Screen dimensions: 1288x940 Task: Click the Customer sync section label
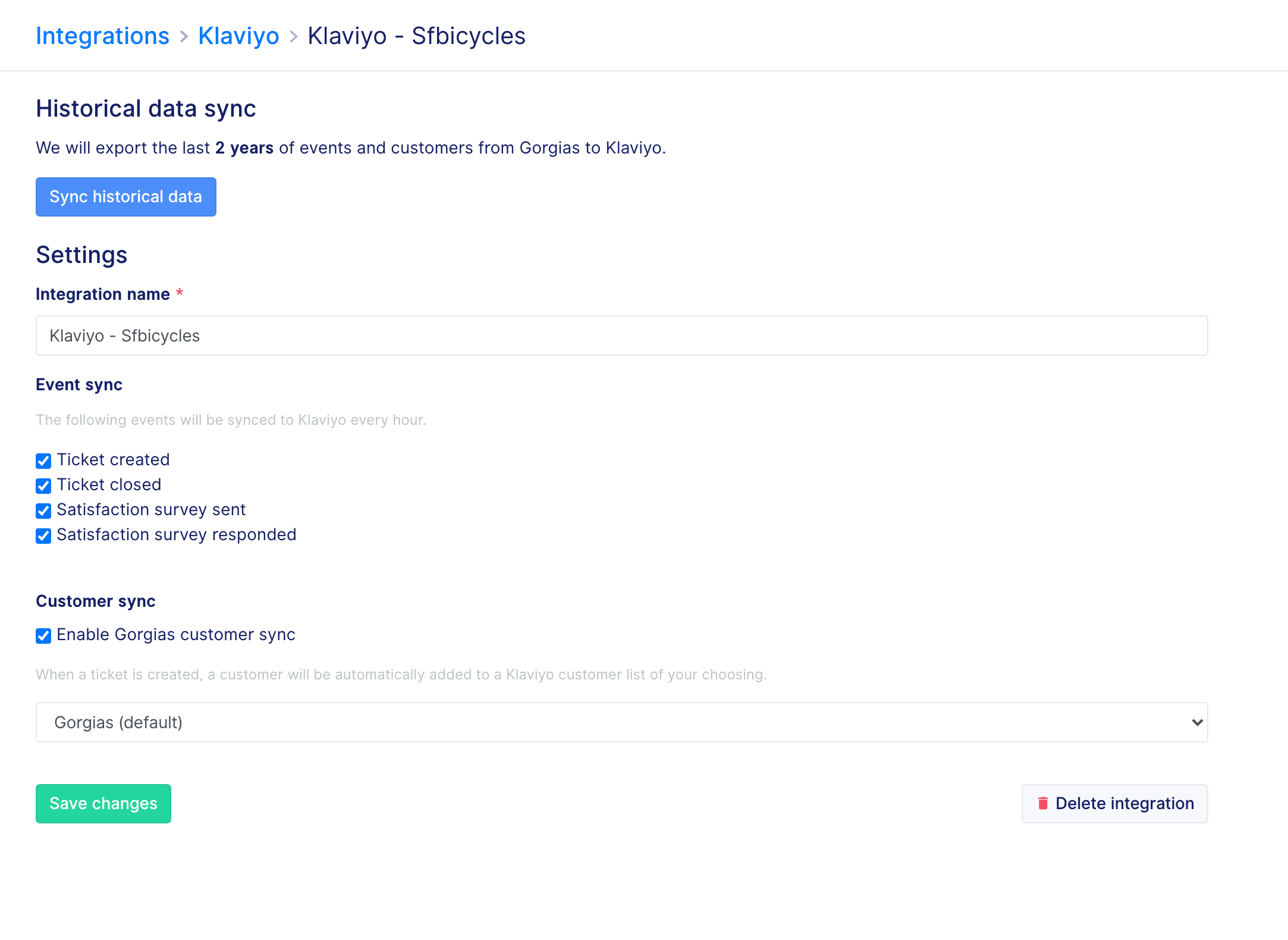[96, 601]
